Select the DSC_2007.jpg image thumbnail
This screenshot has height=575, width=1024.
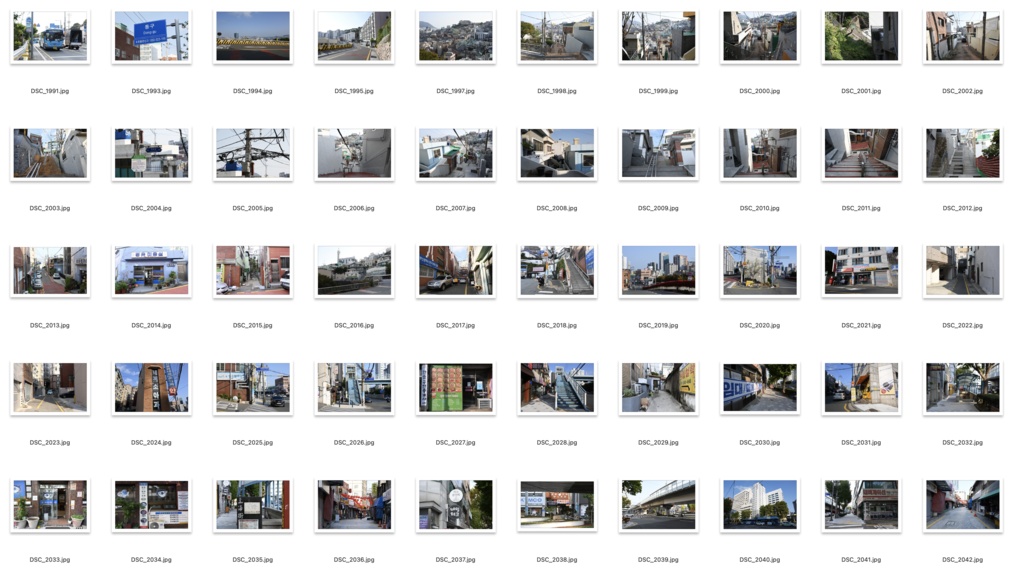456,154
